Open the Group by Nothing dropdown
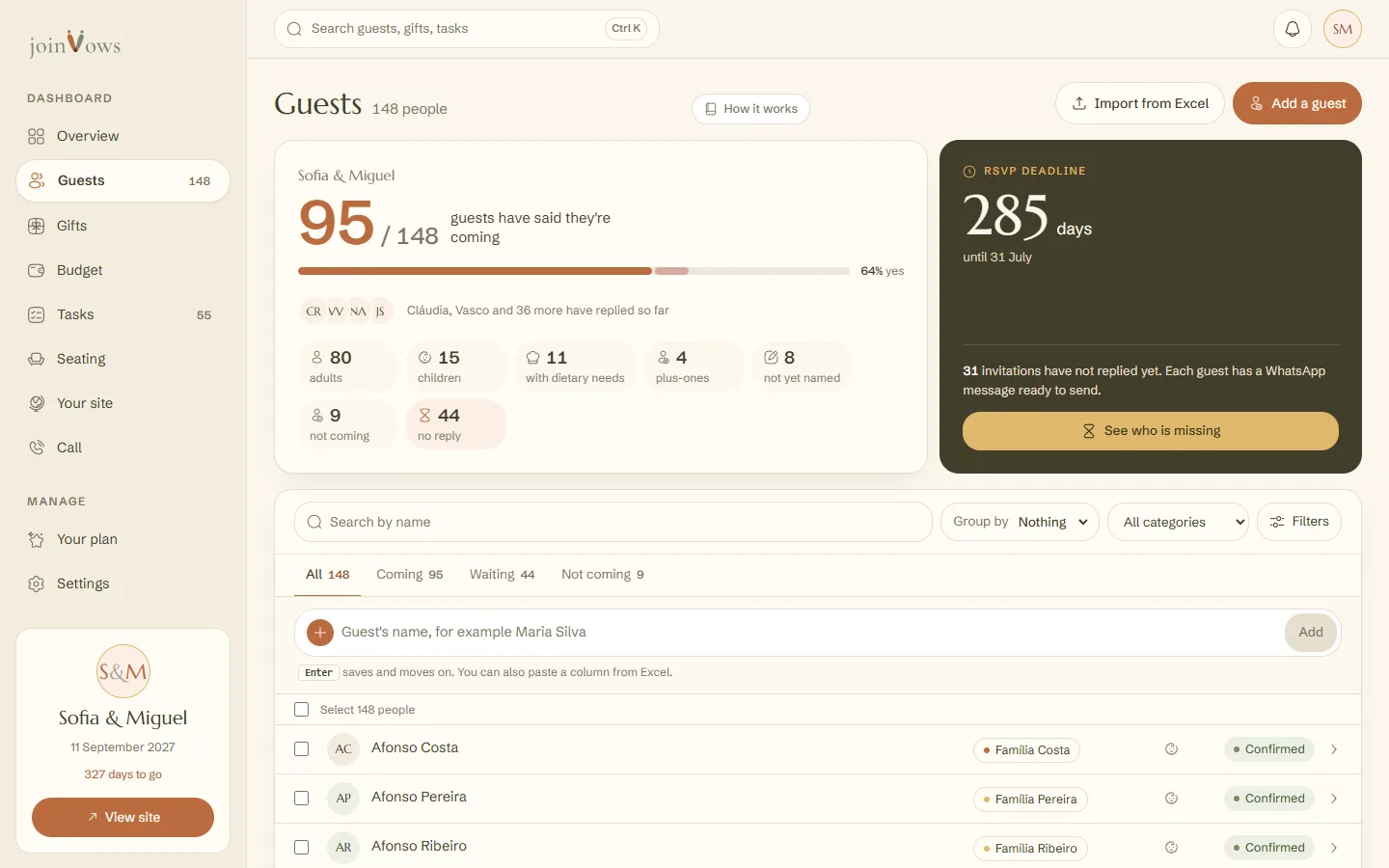The height and width of the screenshot is (868, 1389). tap(1021, 522)
